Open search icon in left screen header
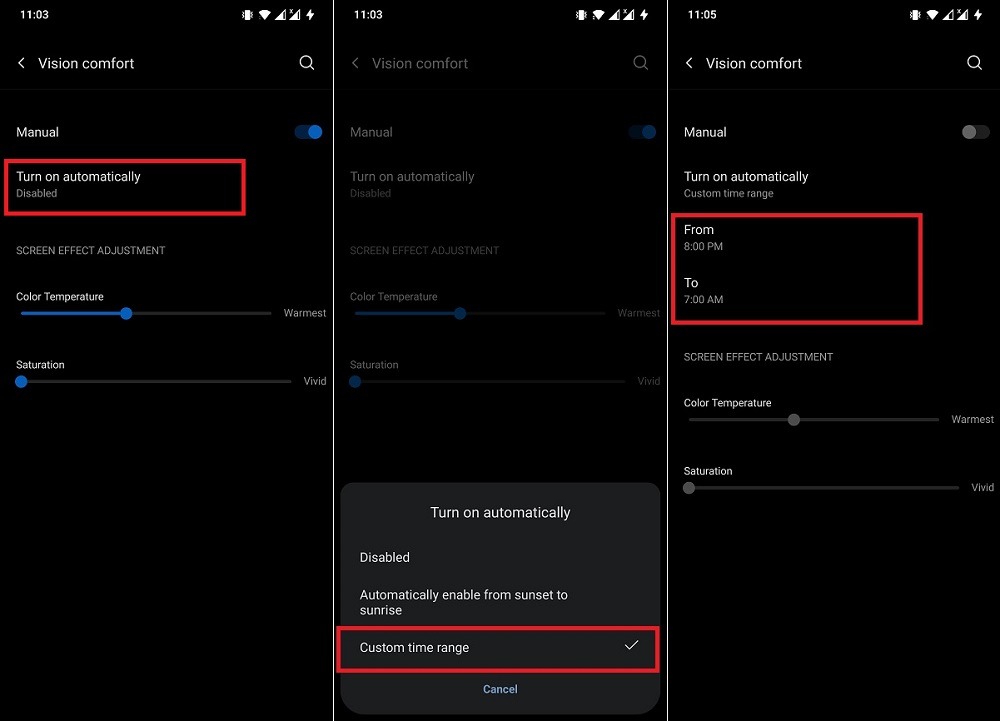 pos(307,62)
